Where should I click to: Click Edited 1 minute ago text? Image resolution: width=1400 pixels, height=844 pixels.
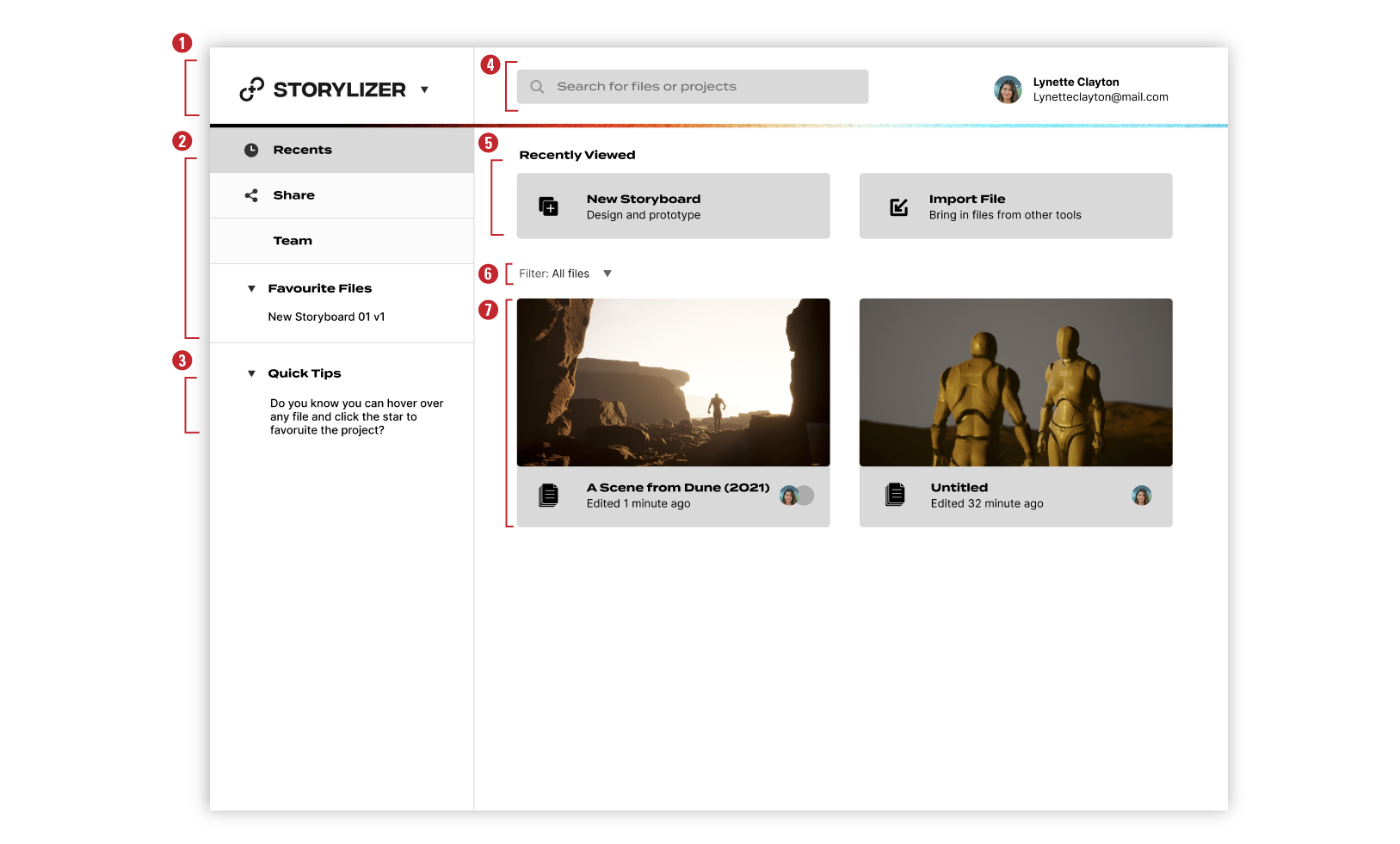[638, 504]
